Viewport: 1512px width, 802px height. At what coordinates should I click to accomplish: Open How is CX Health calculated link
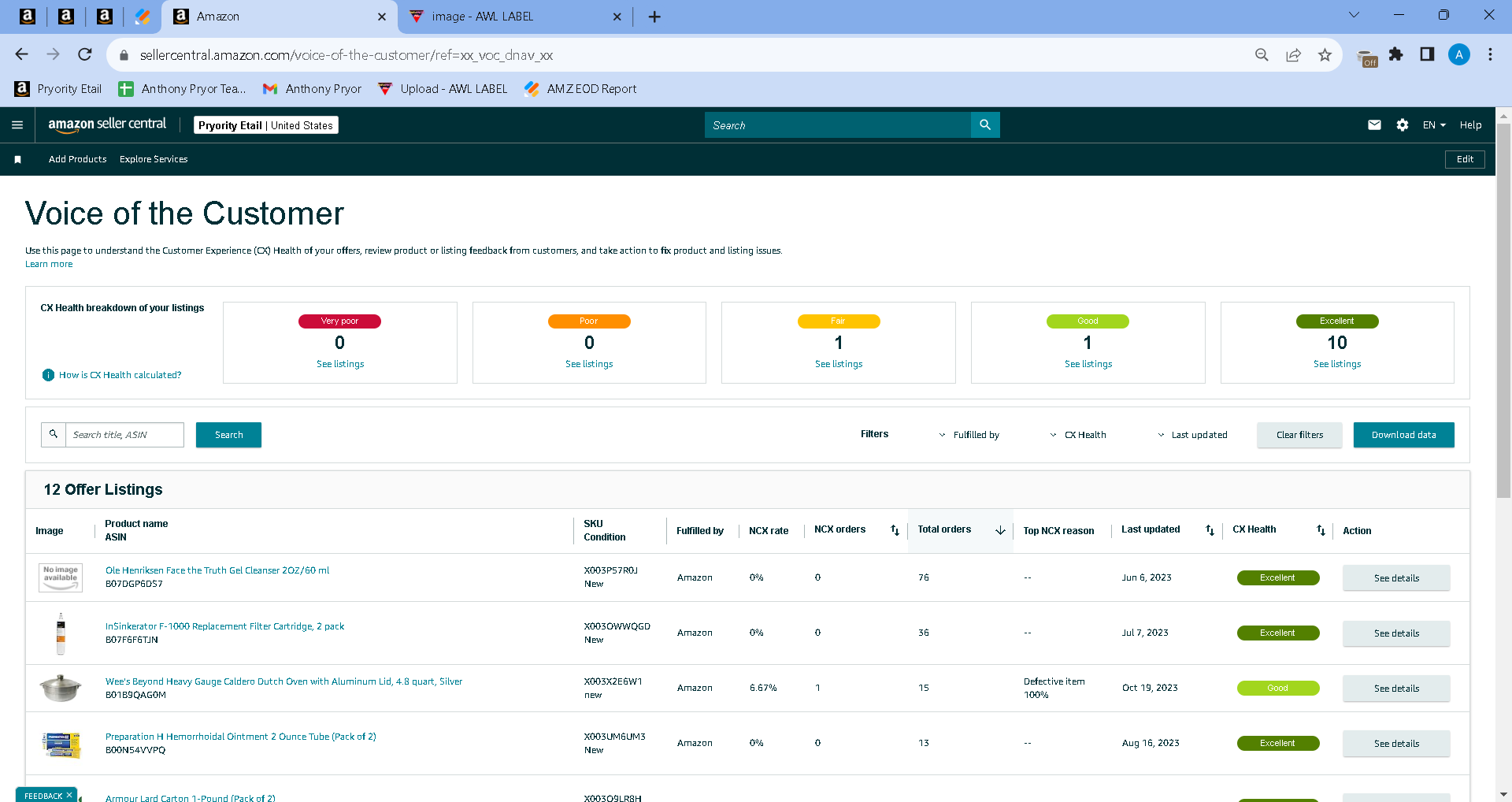tap(120, 375)
